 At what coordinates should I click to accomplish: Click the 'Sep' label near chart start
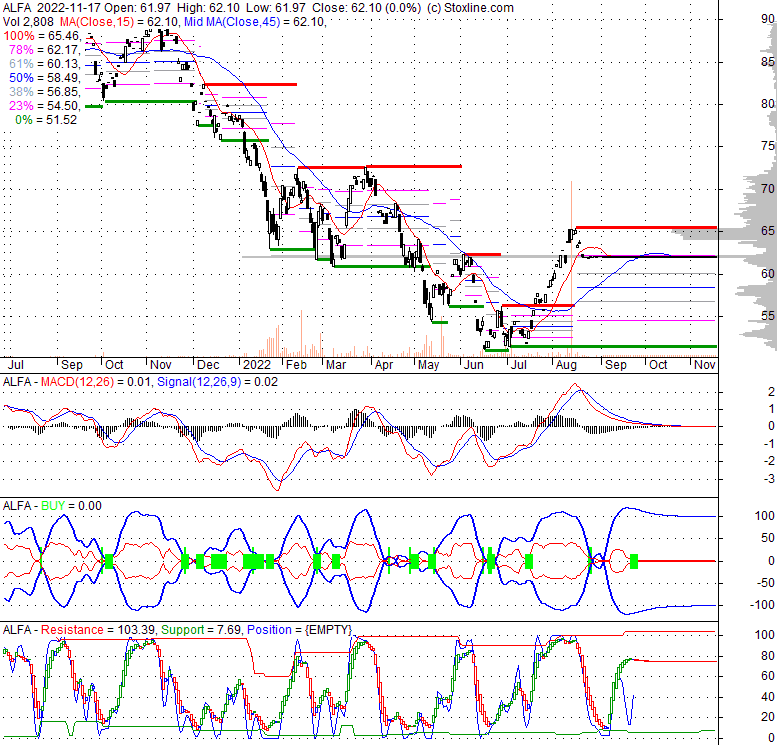[x=71, y=365]
